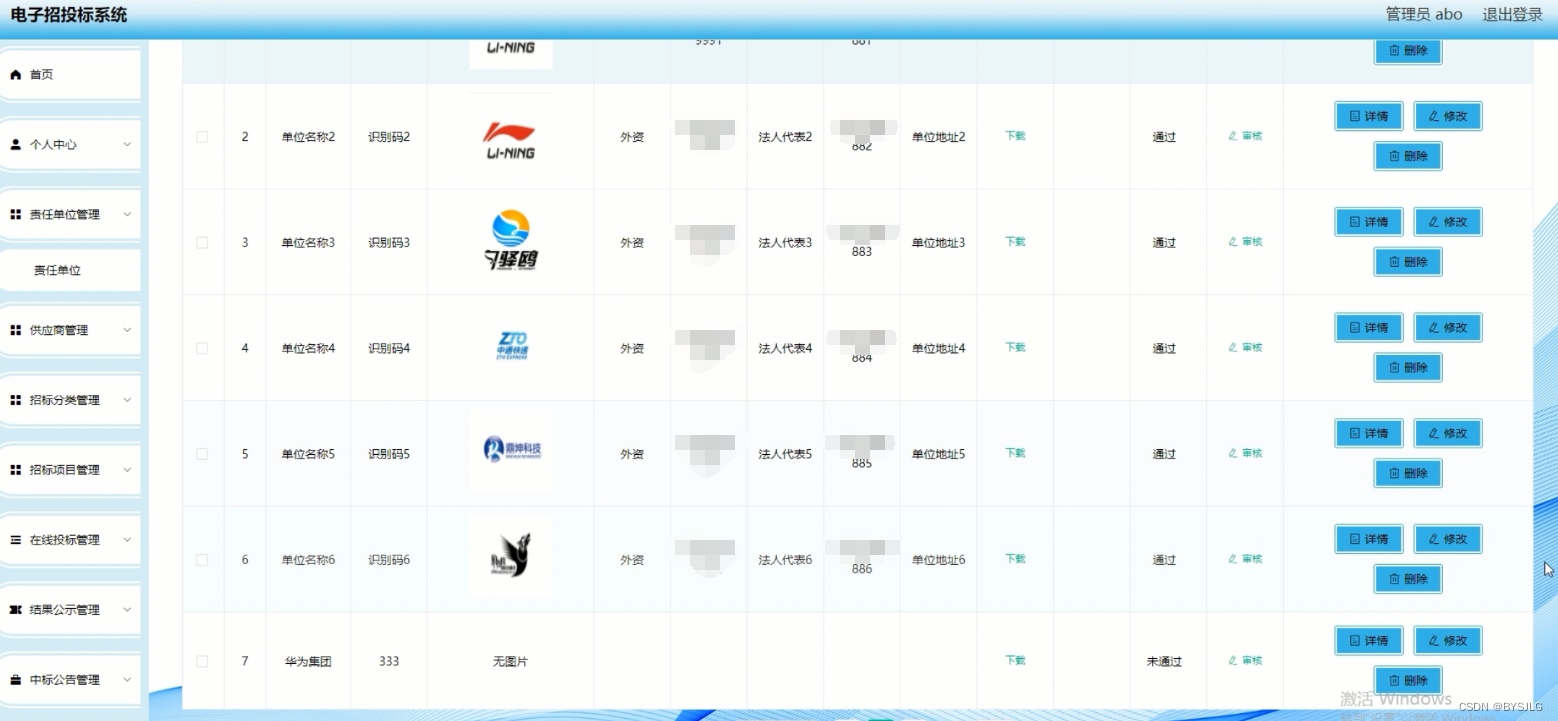
Task: Click the 审核 edit icon for 单位名称4
Action: tap(1233, 348)
